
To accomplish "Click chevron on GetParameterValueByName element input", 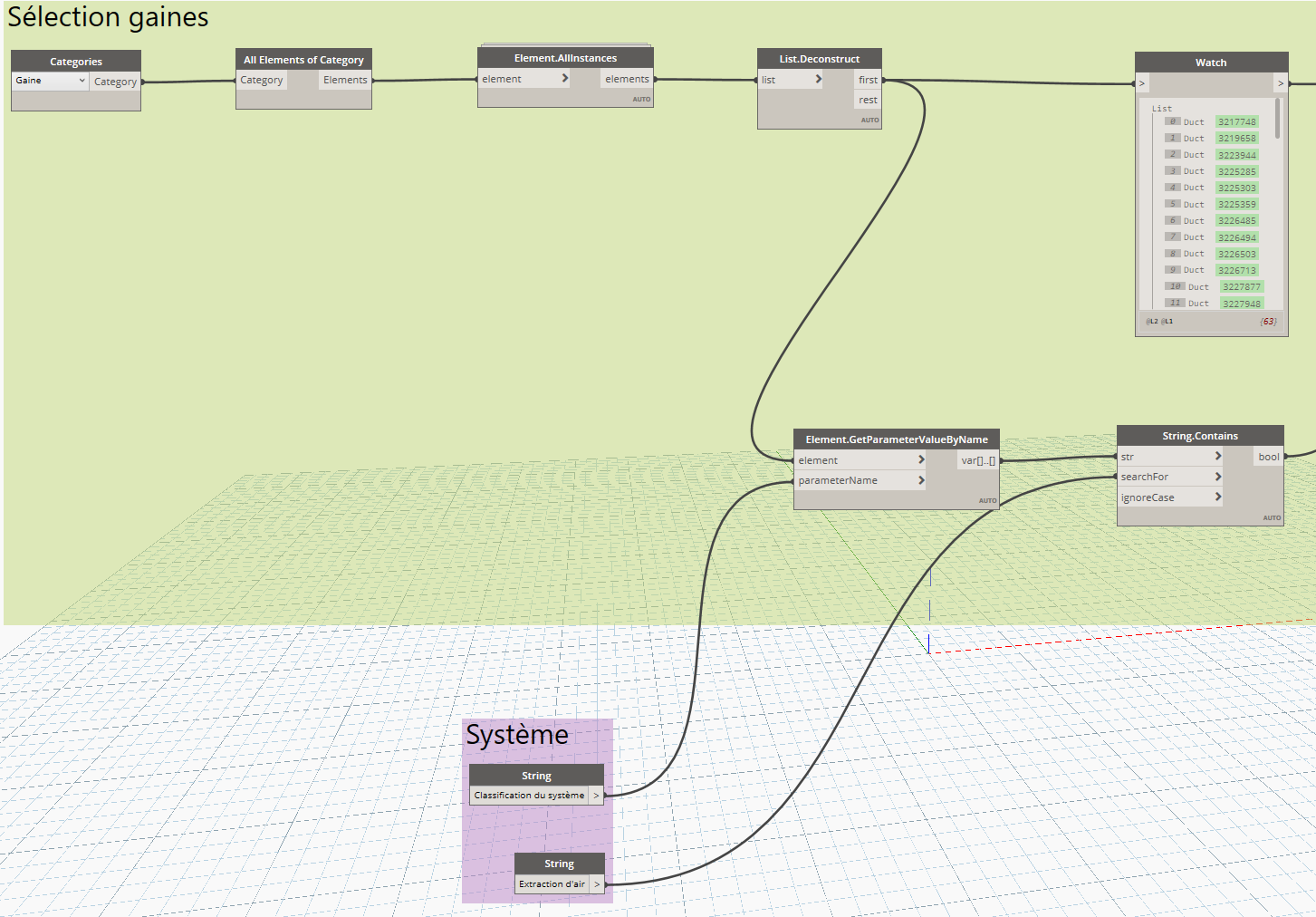I will [921, 460].
